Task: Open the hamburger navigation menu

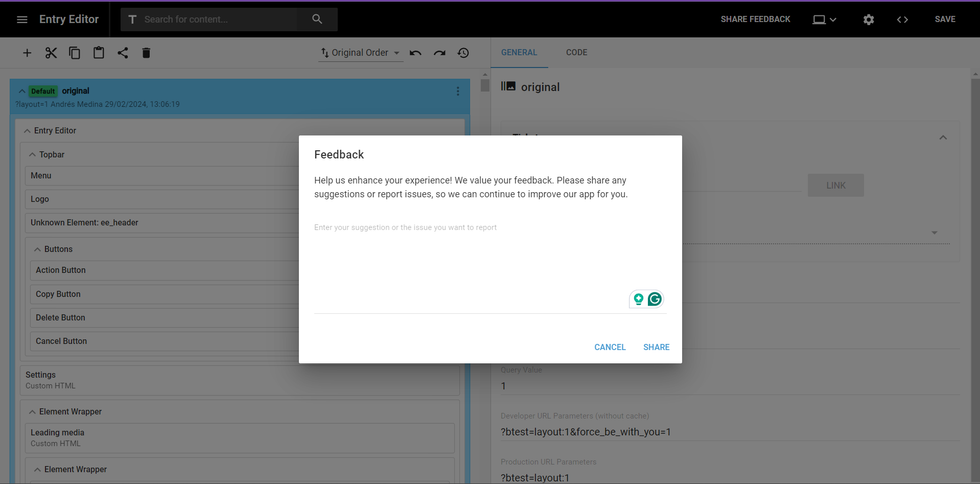Action: tap(22, 19)
